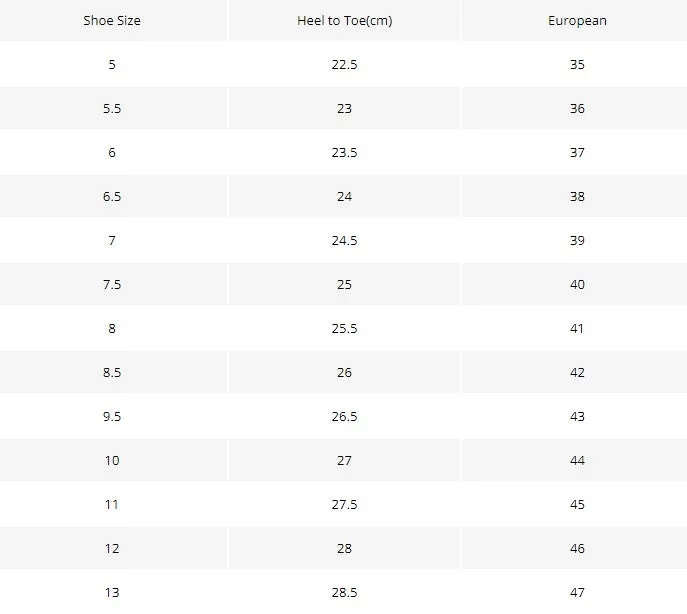Viewport: 687px width, 614px height.
Task: Select shoe size 5 cell
Action: [112, 64]
